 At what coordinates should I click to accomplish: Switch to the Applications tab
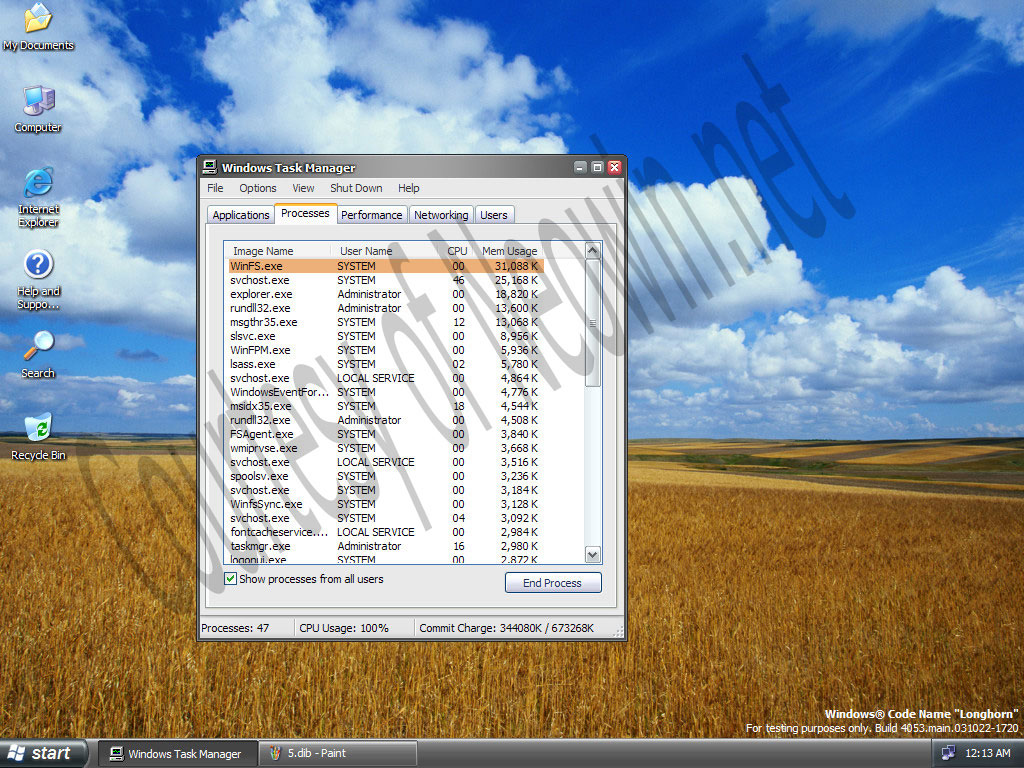click(x=240, y=215)
